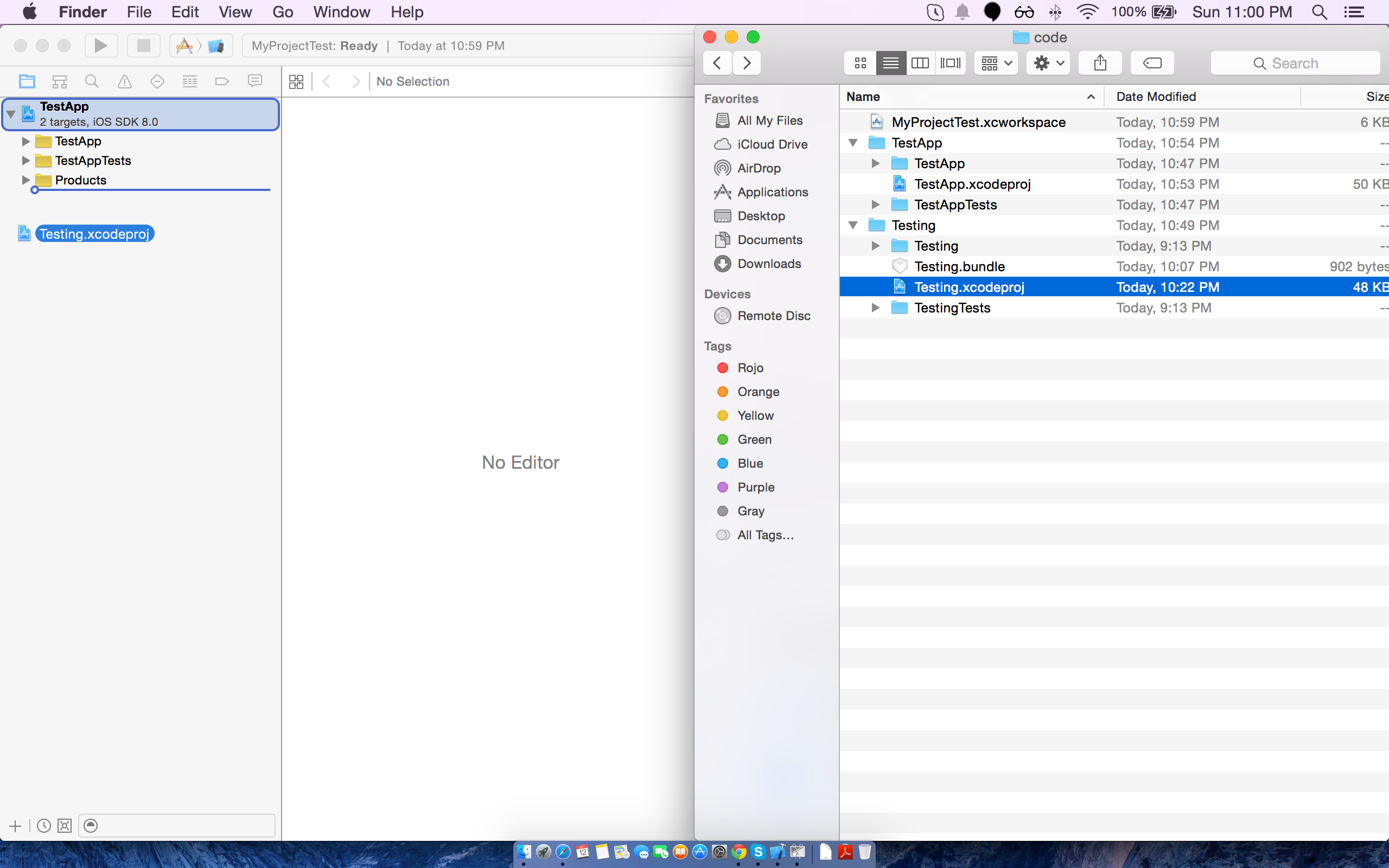Open the Test navigator in Xcode
Viewport: 1389px width, 868px height.
tap(157, 81)
